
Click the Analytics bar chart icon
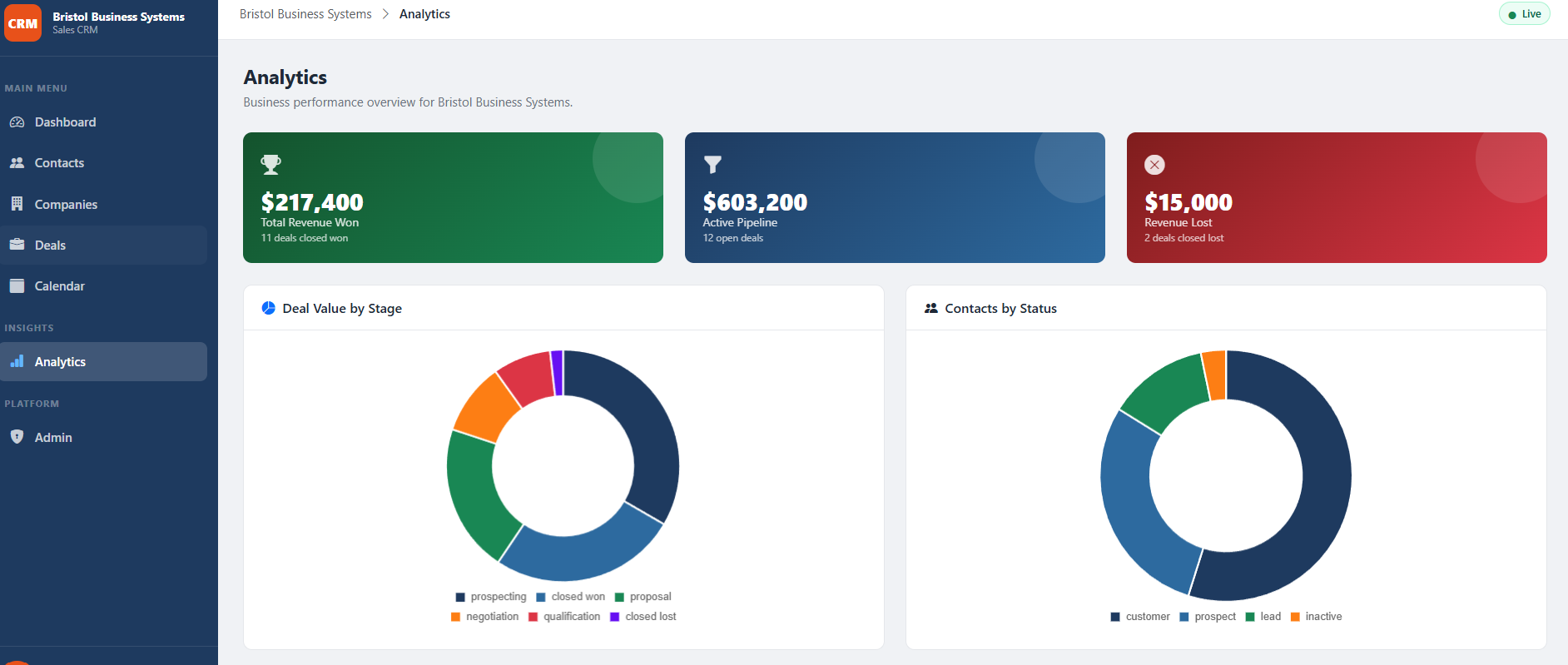point(17,361)
